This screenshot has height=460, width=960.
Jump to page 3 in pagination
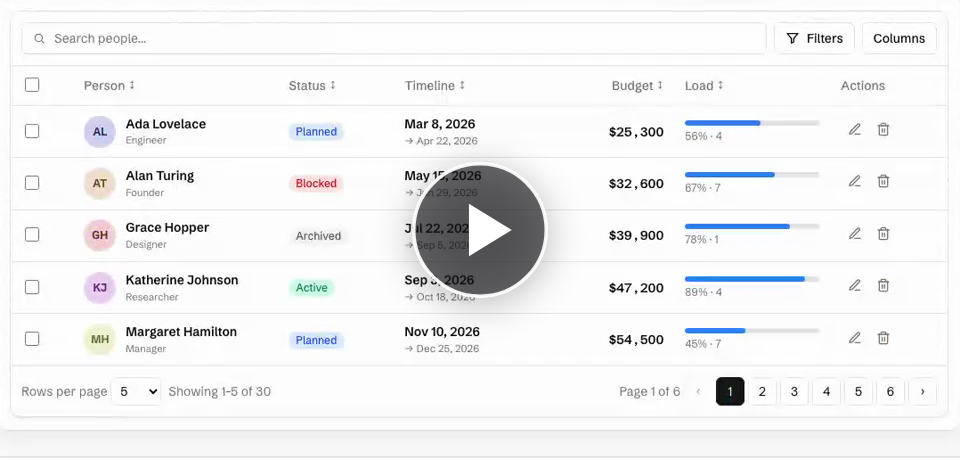pyautogui.click(x=794, y=391)
